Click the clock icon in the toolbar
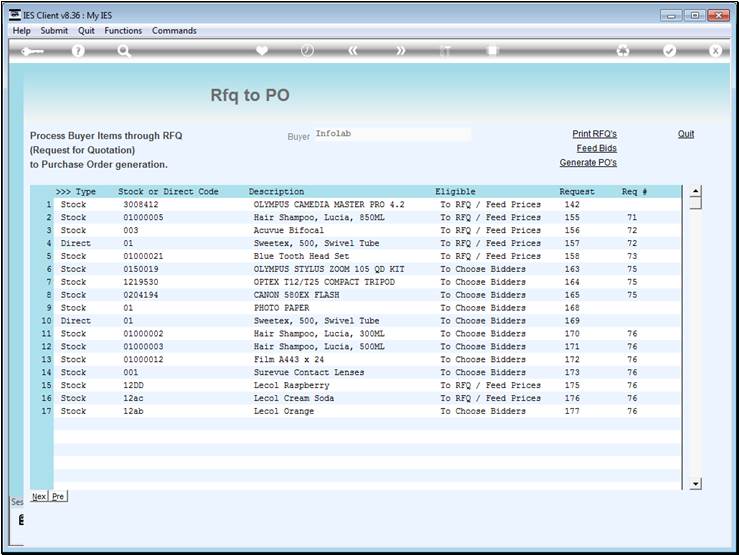The width and height of the screenshot is (739, 555). coord(307,50)
